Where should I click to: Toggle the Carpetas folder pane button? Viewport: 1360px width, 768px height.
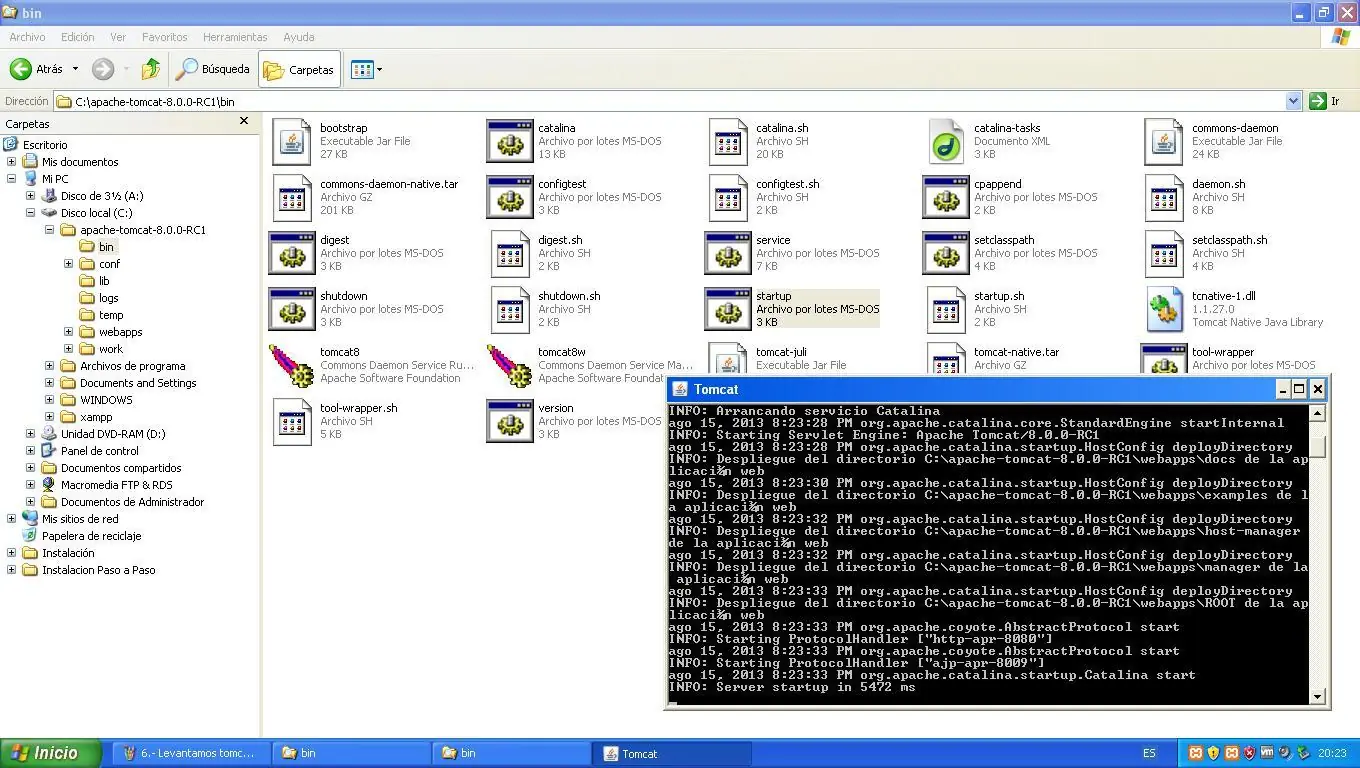299,69
